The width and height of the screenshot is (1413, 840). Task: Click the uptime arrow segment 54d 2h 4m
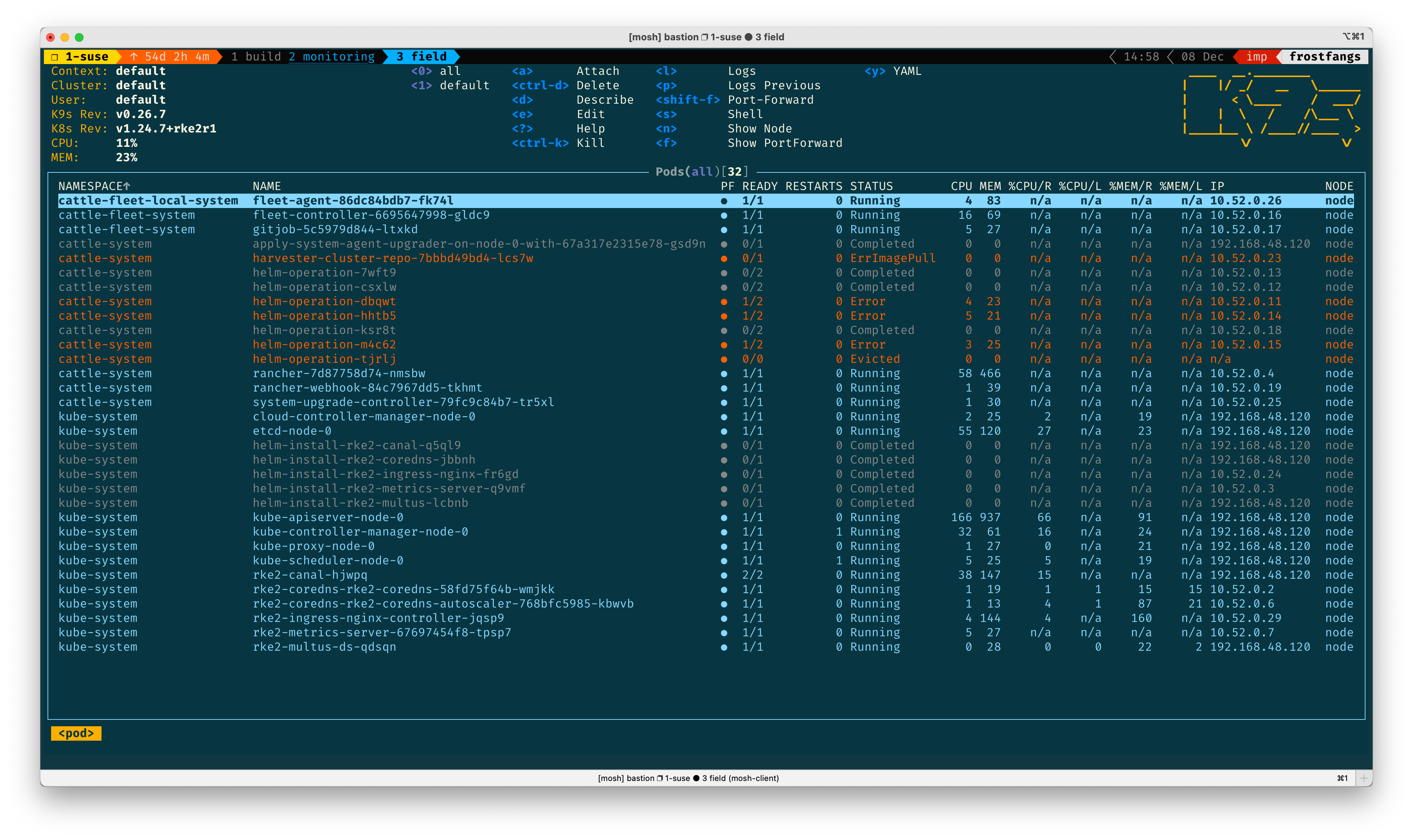tap(170, 57)
